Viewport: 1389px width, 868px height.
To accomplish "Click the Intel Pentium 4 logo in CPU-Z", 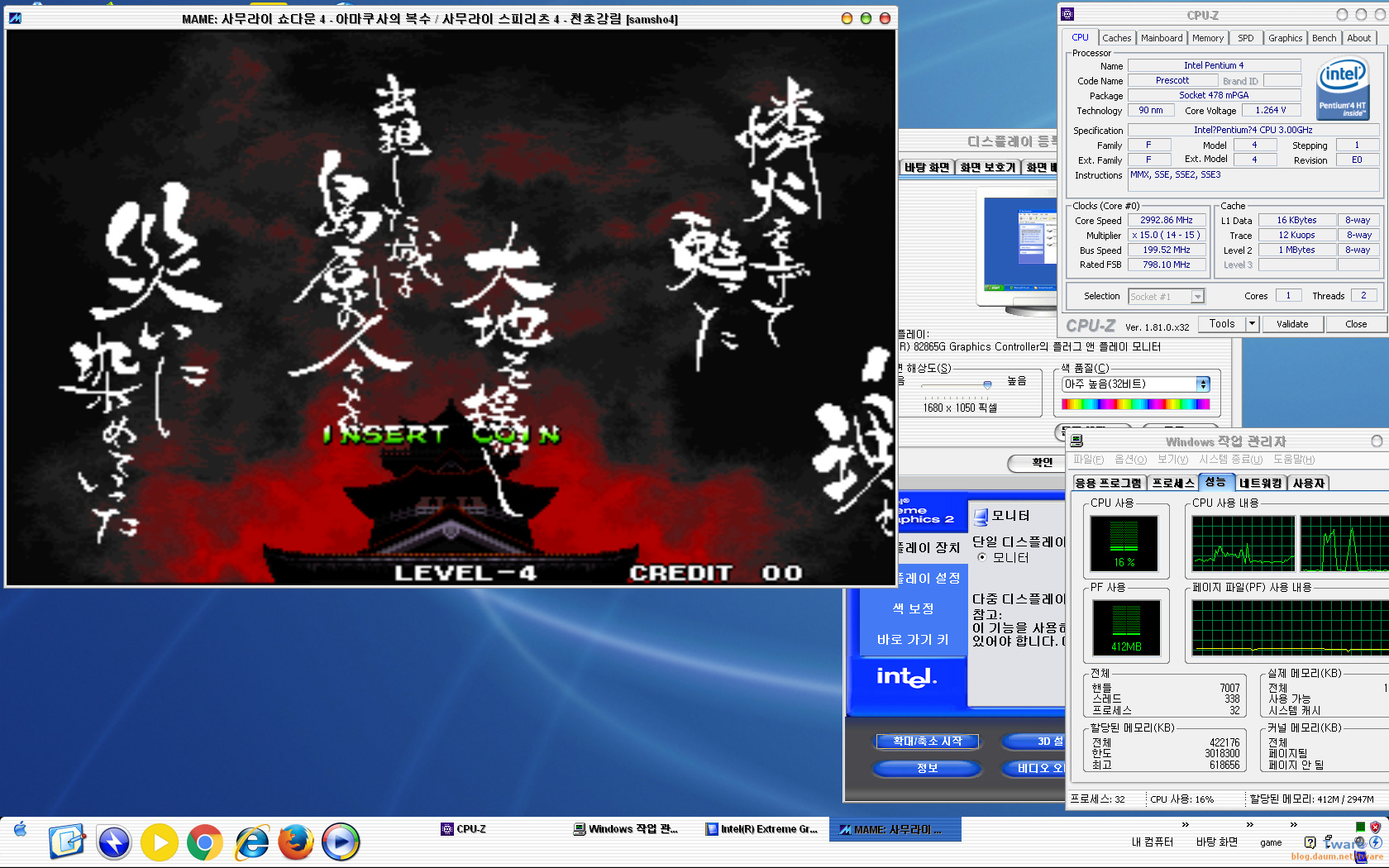I will pyautogui.click(x=1342, y=88).
